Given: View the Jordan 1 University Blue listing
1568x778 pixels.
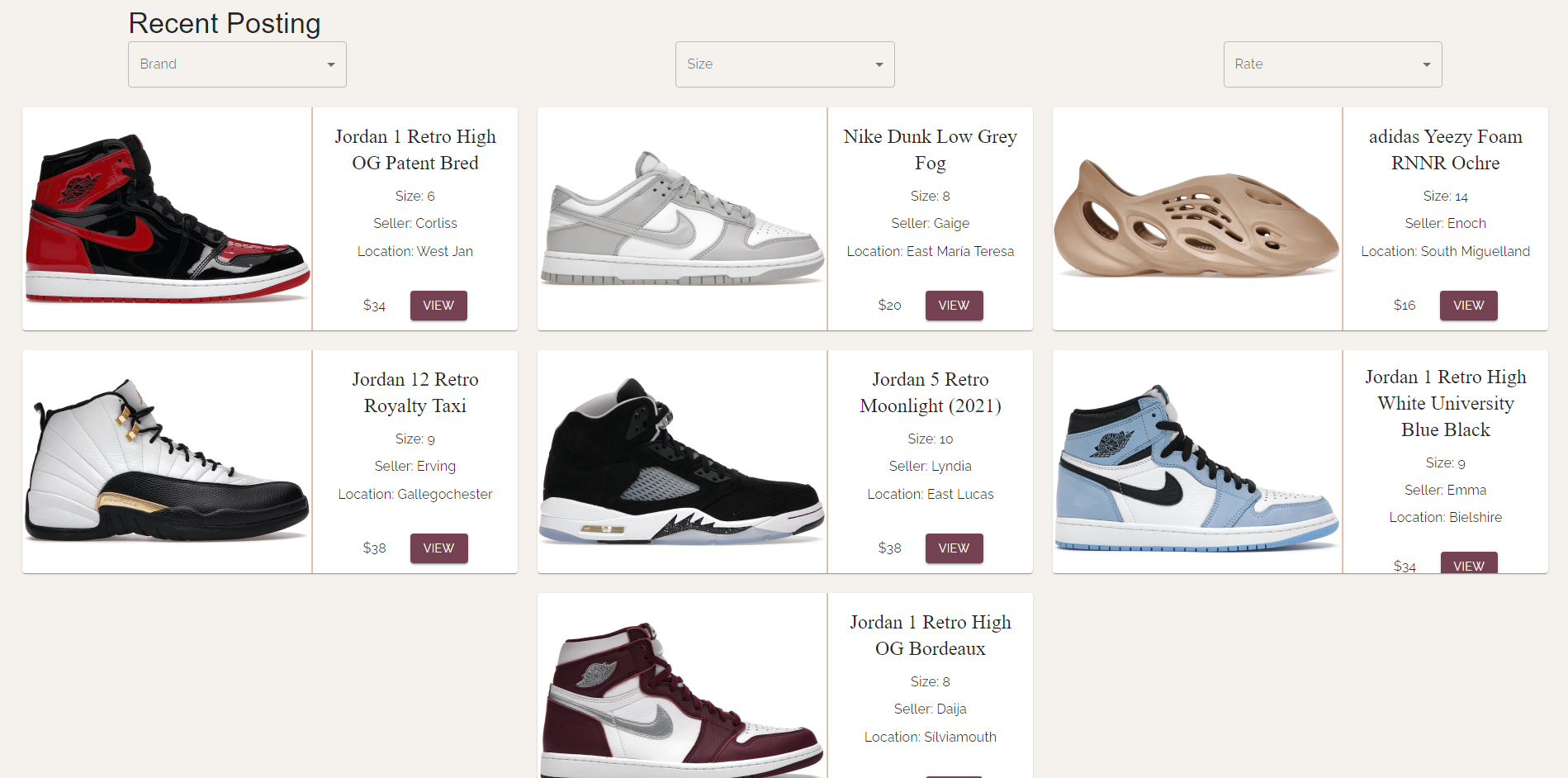Looking at the screenshot, I should click(x=1469, y=562).
